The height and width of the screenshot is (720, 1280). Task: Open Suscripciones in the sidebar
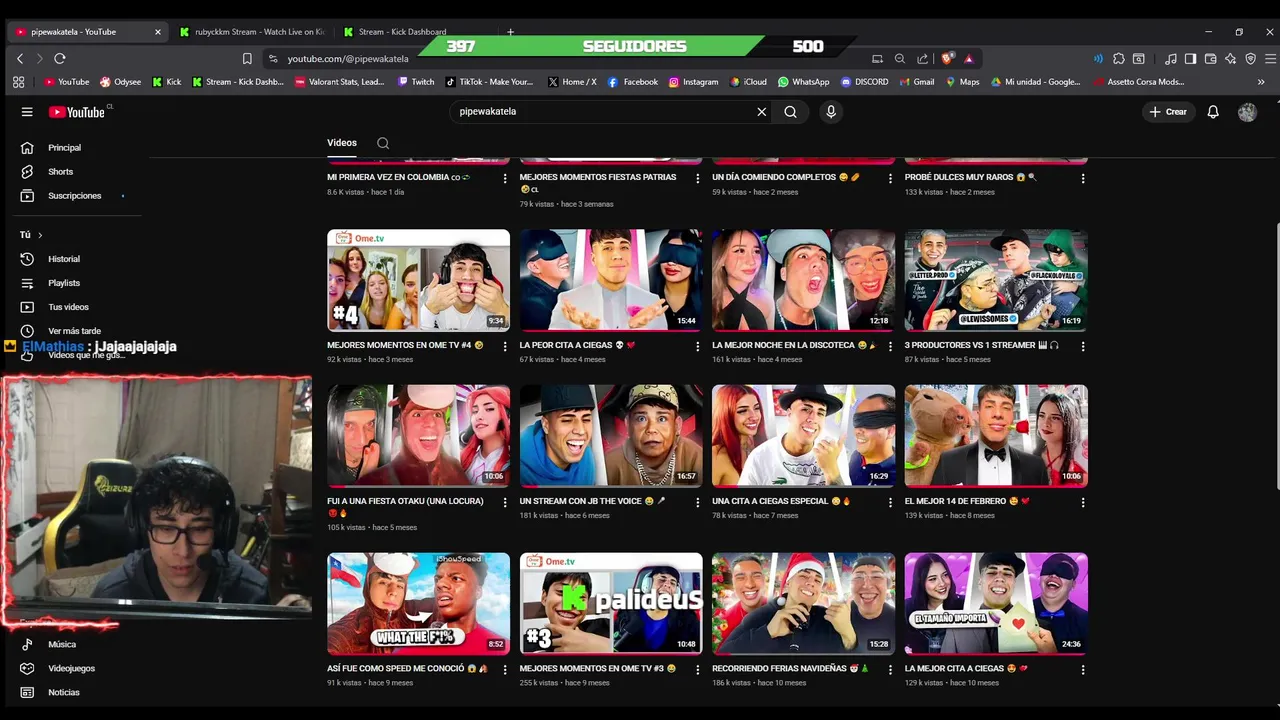[x=75, y=196]
